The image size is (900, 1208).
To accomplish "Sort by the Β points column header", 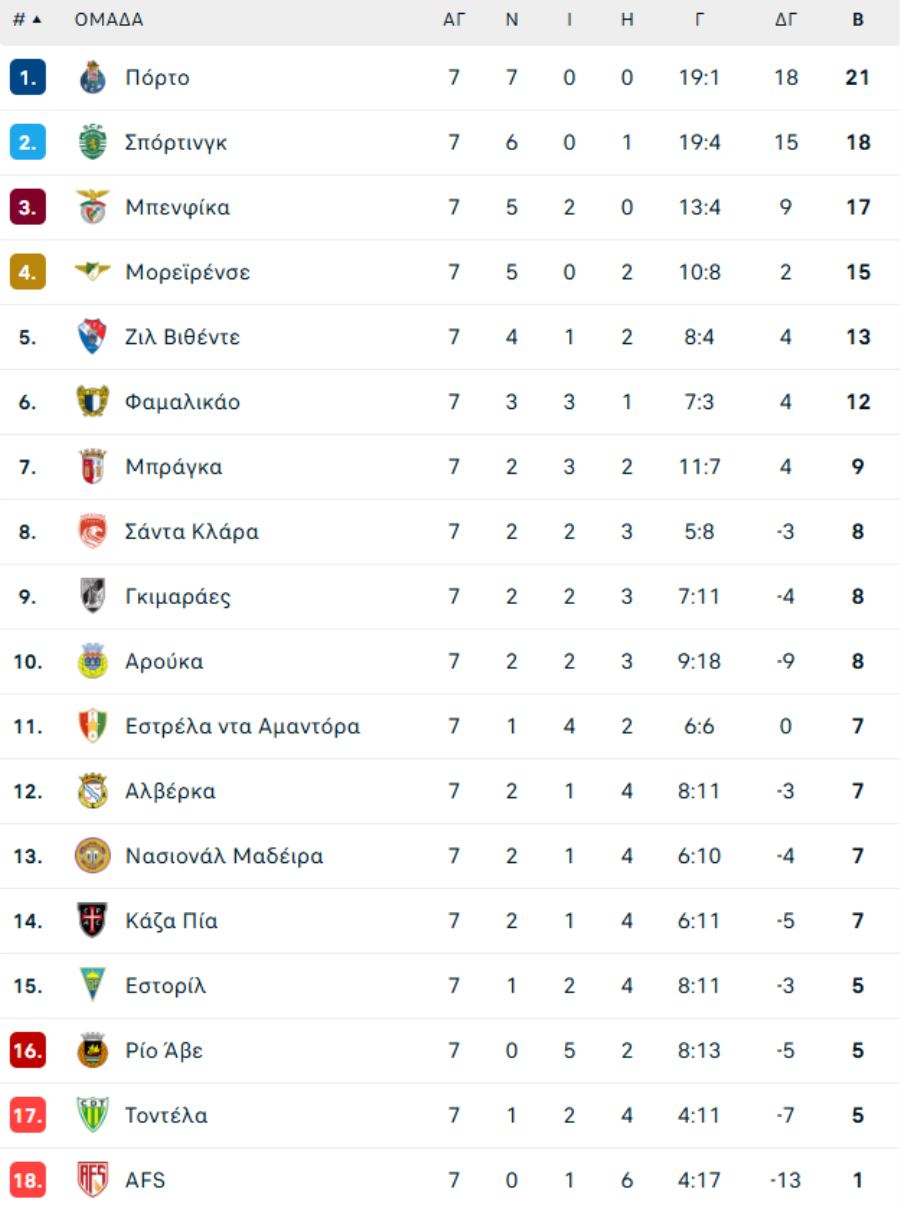I will tap(858, 20).
